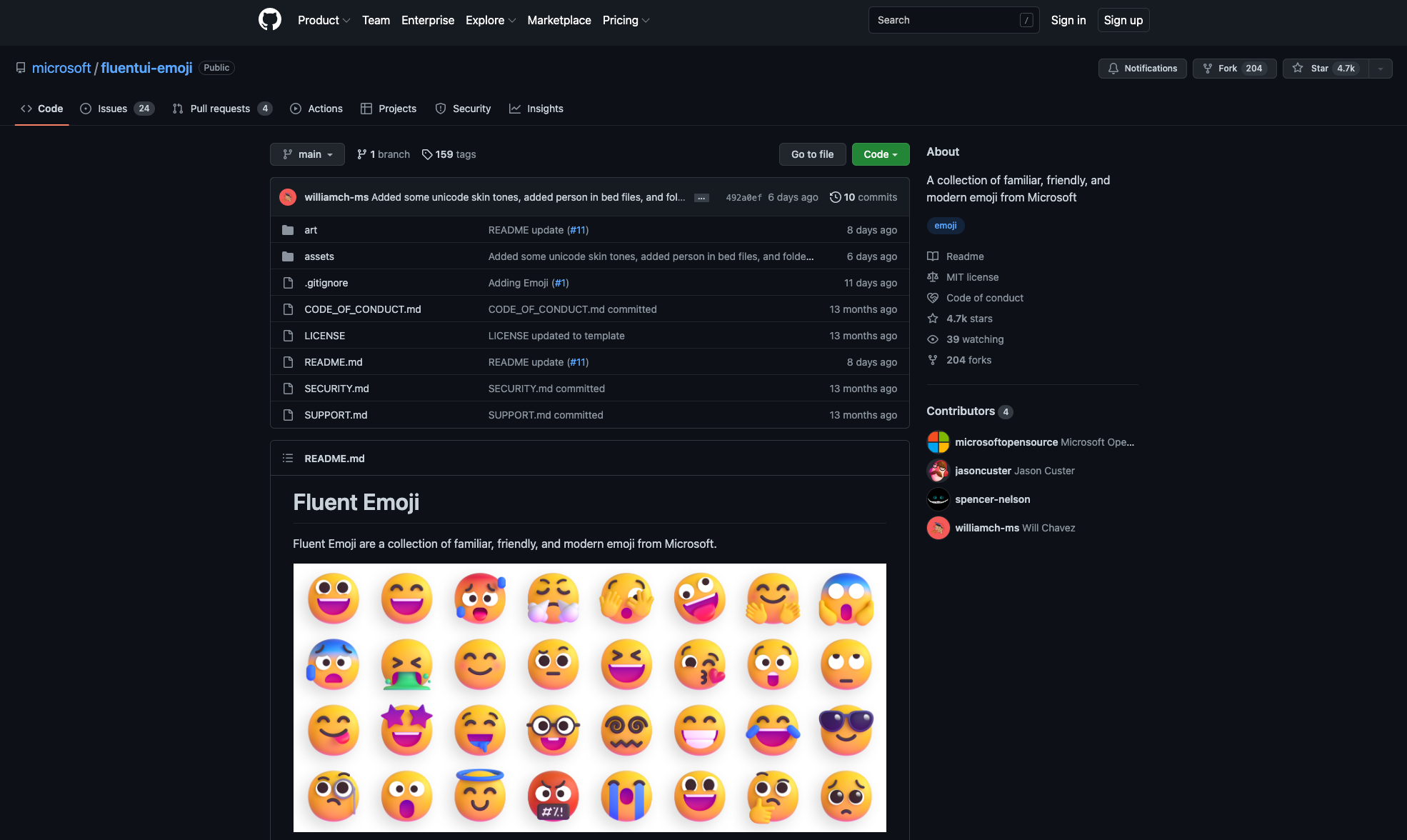Click williamch-ms avatar in commit bar
The width and height of the screenshot is (1407, 840).
(x=288, y=197)
